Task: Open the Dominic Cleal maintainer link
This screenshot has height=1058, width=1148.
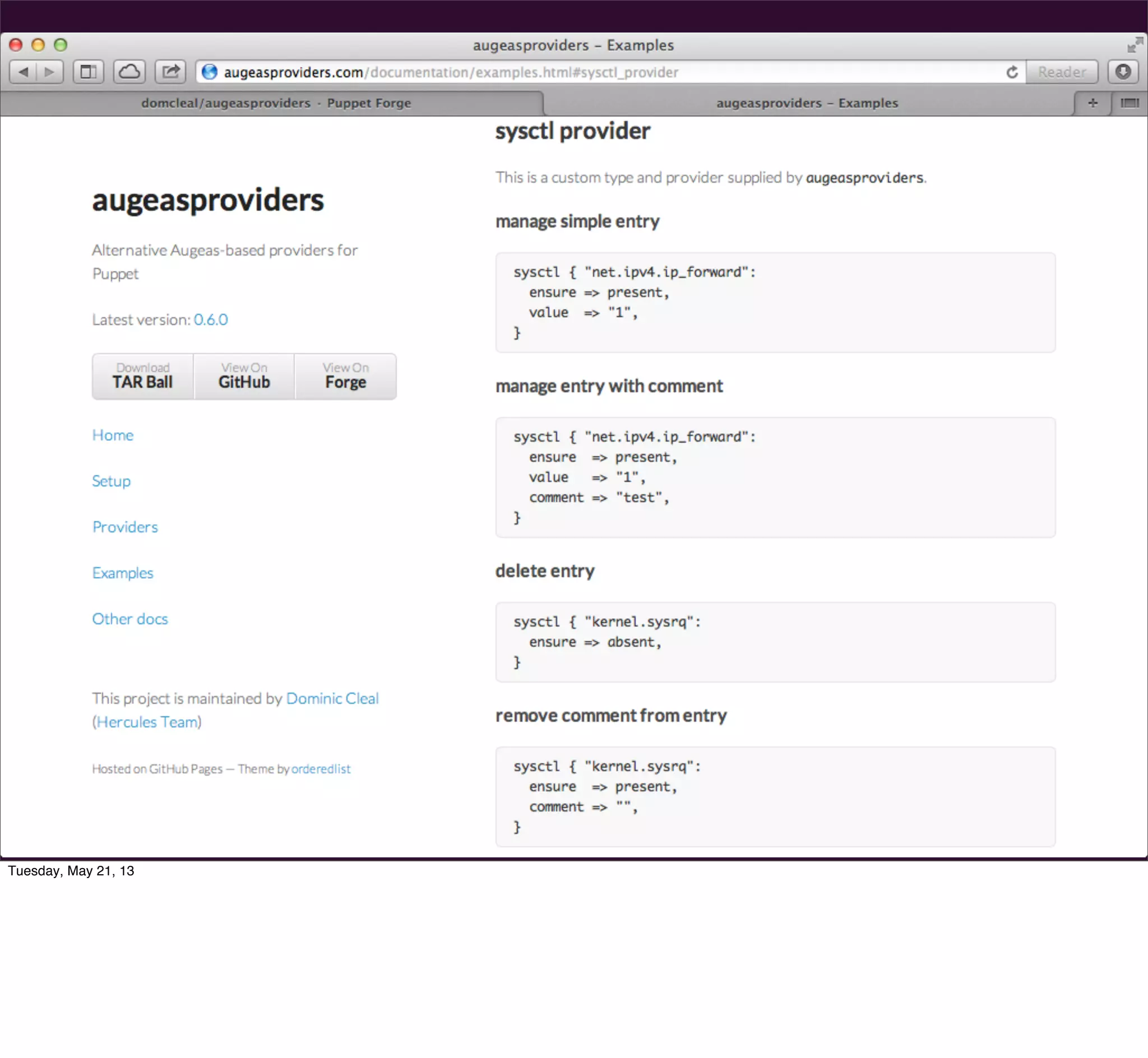Action: coord(332,698)
